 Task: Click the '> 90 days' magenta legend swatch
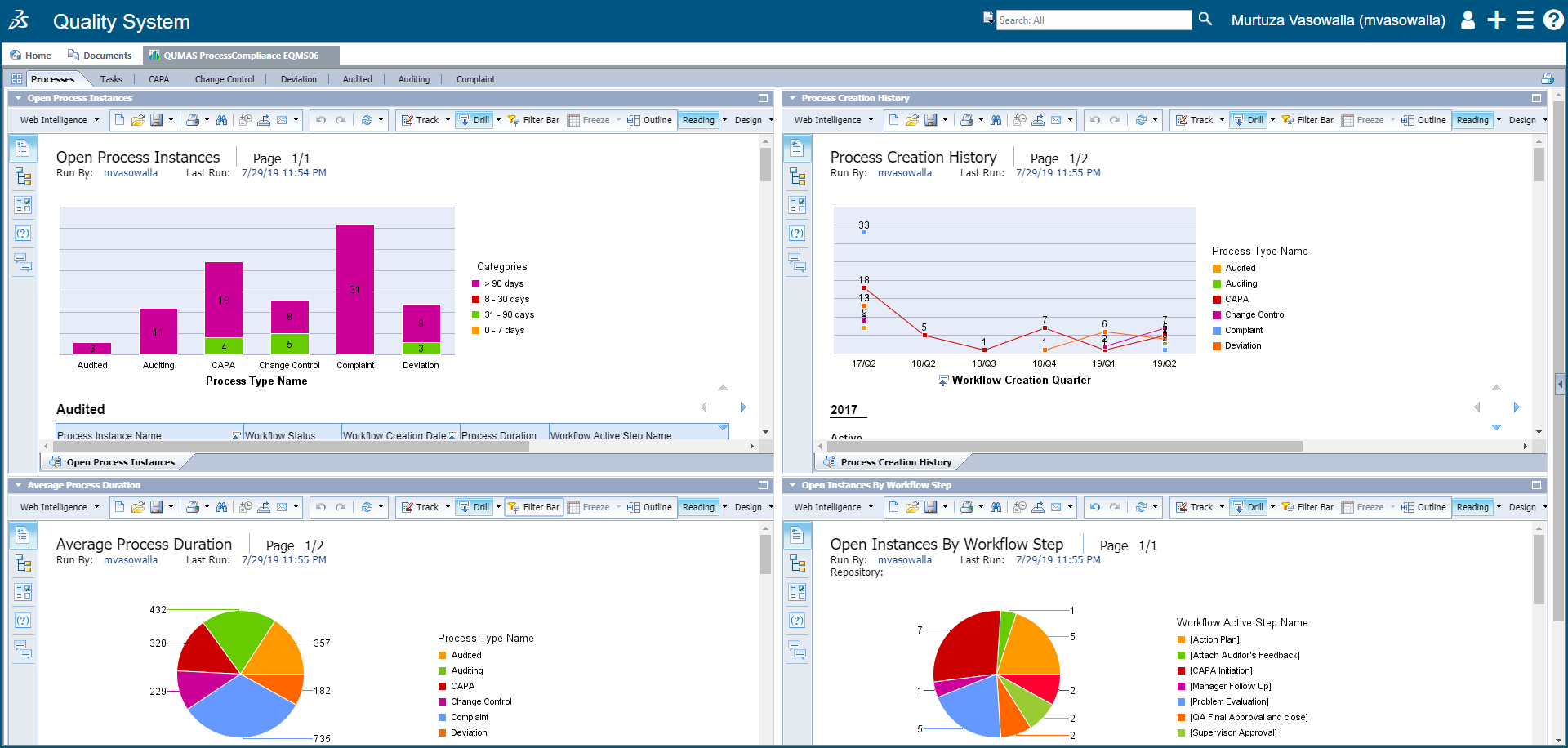click(475, 284)
